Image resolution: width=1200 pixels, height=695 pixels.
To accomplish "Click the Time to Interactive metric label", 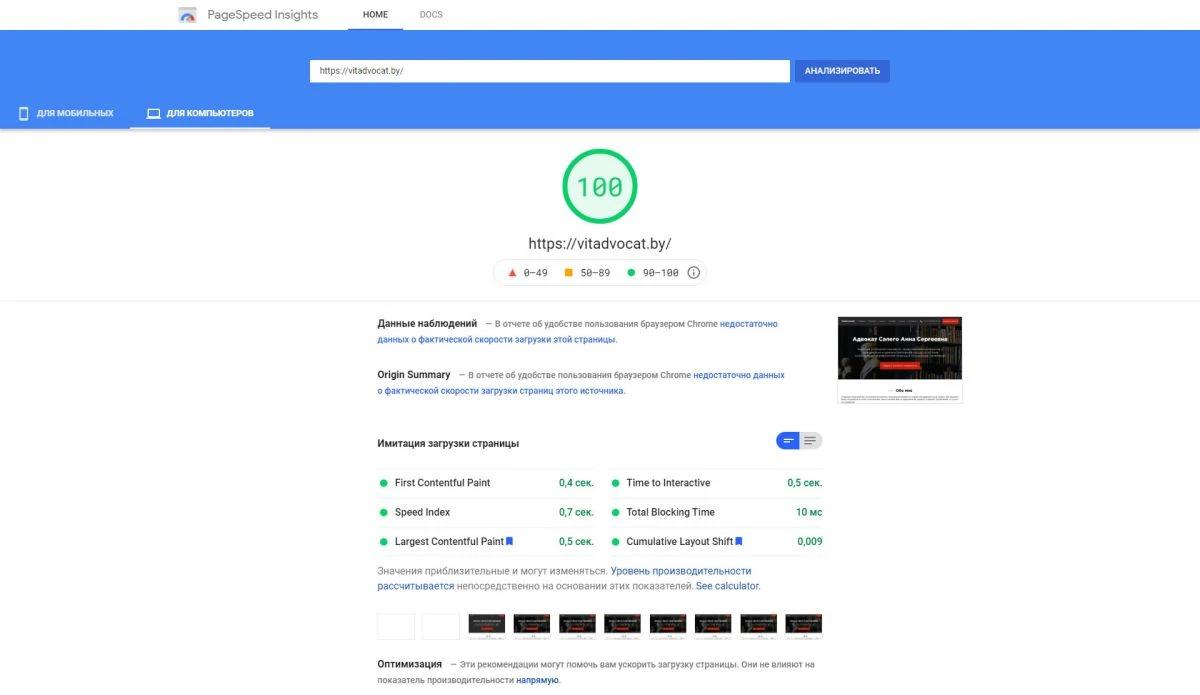I will 668,483.
